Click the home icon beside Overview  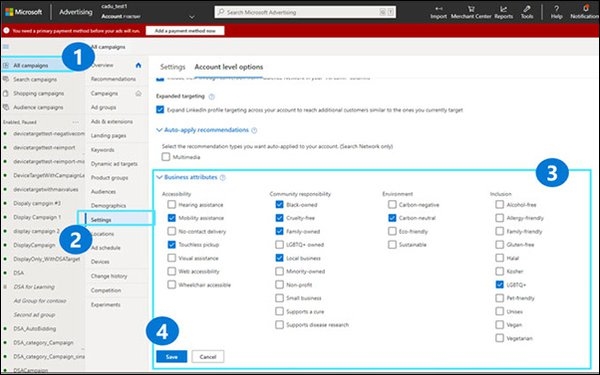(x=139, y=65)
